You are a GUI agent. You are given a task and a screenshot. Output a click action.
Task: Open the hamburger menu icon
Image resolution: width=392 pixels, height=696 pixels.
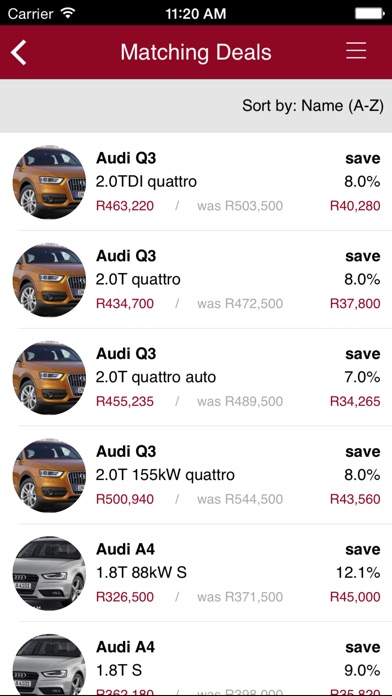(x=356, y=51)
